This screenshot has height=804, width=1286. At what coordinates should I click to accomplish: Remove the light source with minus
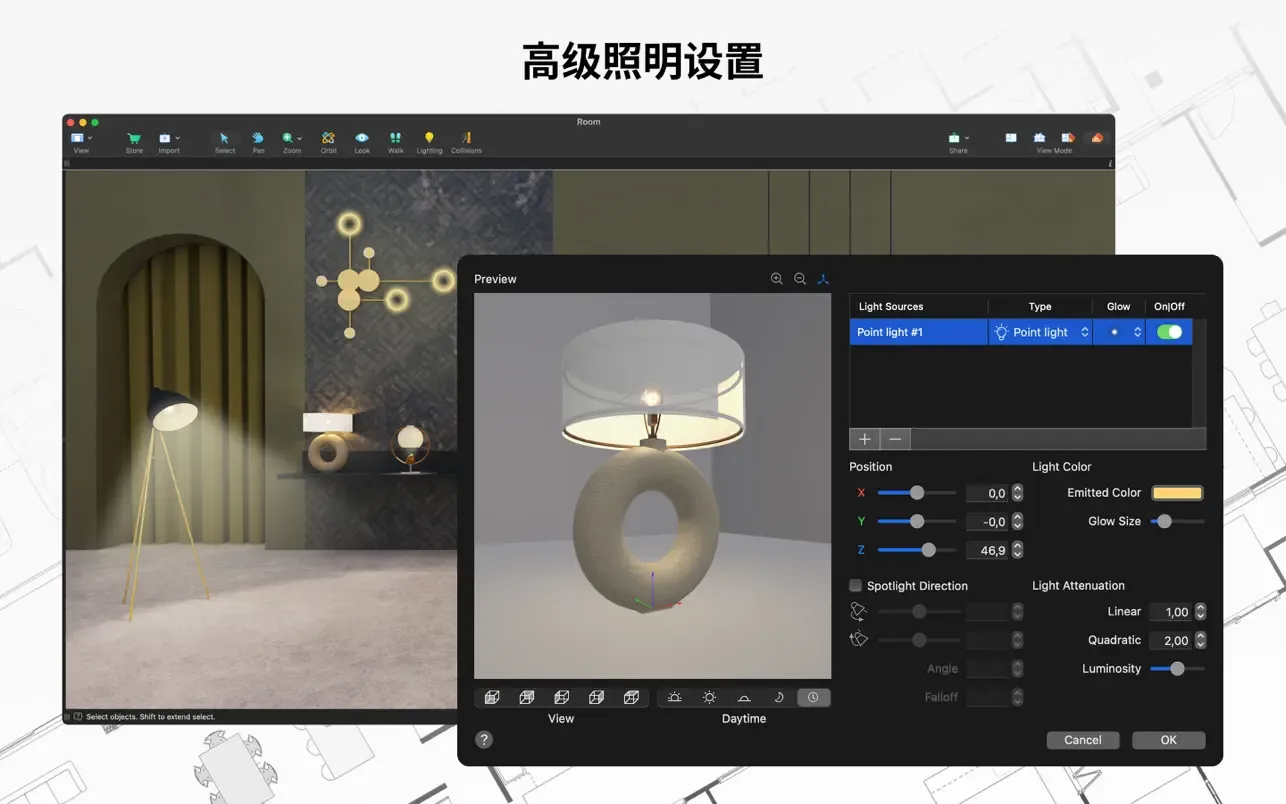[895, 439]
